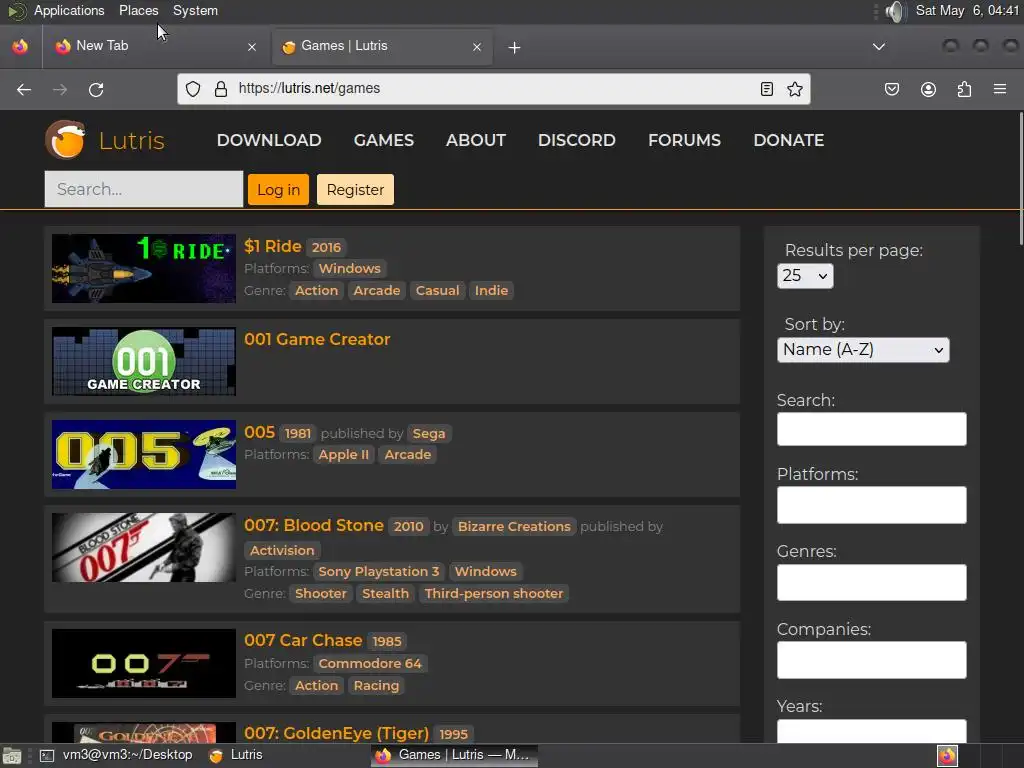Viewport: 1024px width, 768px height.
Task: Click the 005 game thumbnail
Action: [144, 455]
